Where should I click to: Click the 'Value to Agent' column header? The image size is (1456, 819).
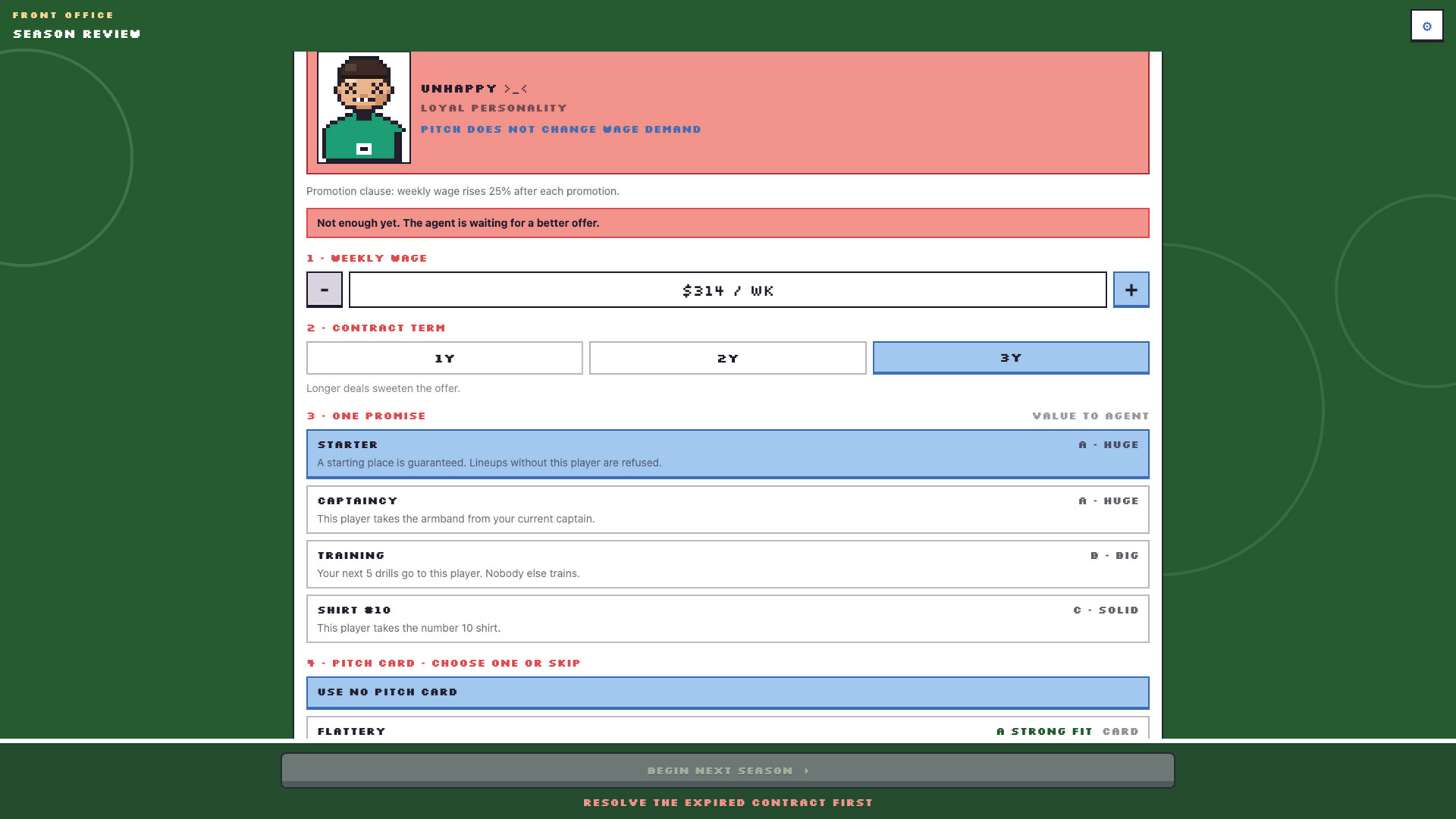(x=1090, y=416)
